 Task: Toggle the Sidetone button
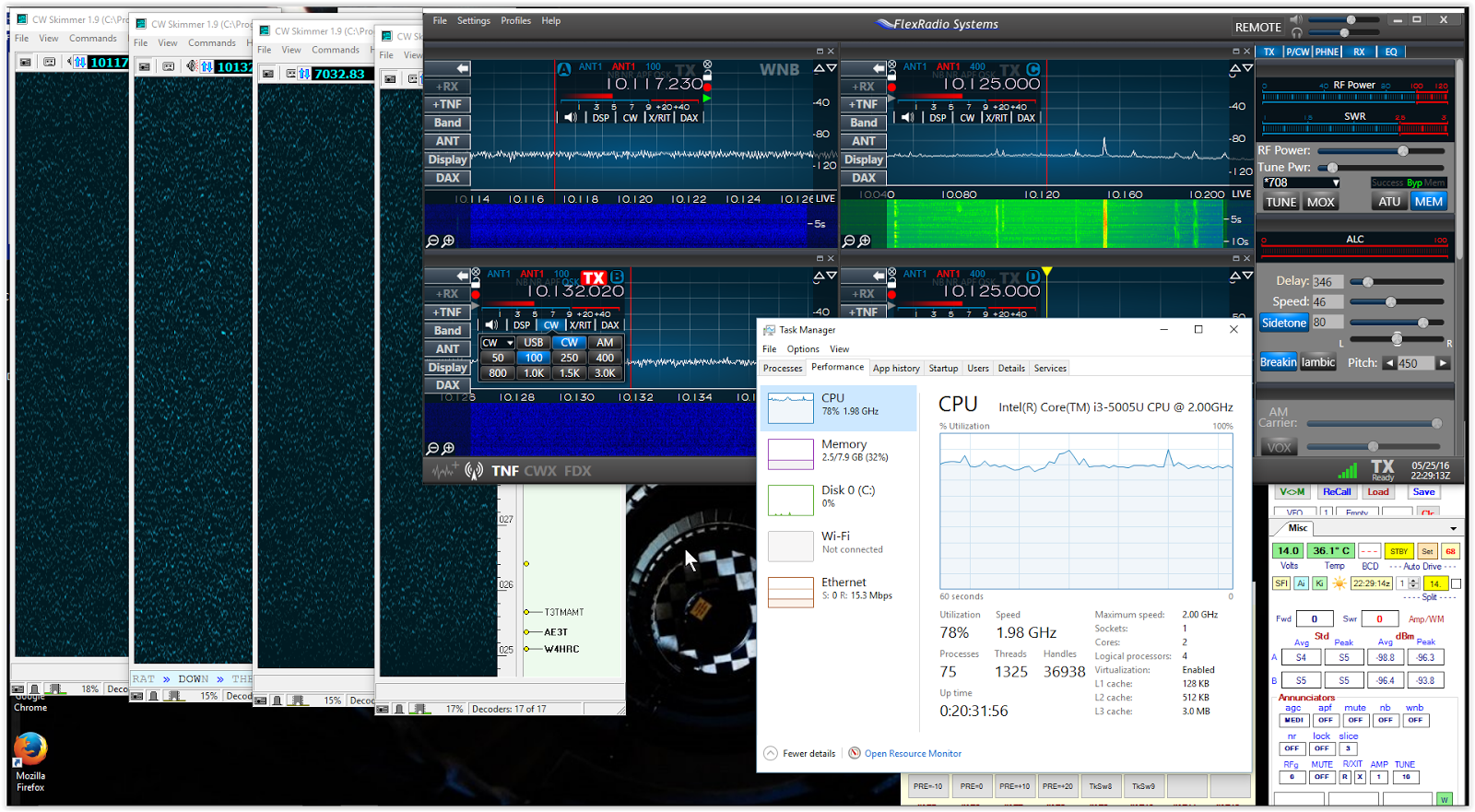pyautogui.click(x=1284, y=323)
